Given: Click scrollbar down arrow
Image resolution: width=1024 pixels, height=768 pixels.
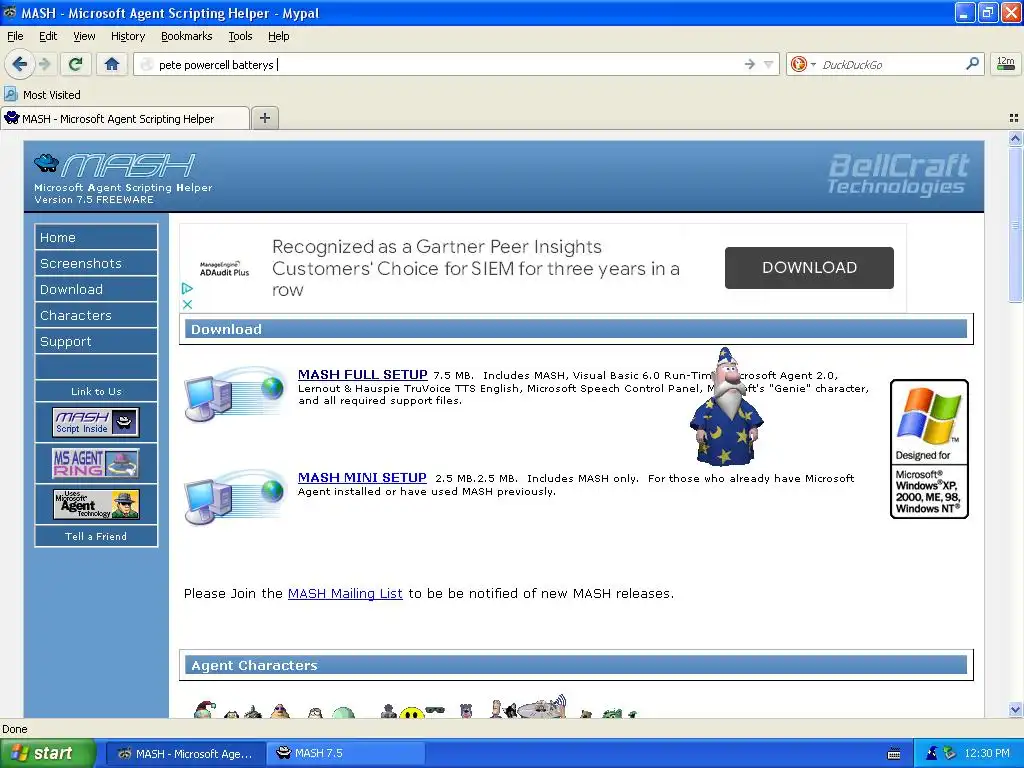Looking at the screenshot, I should (1015, 709).
